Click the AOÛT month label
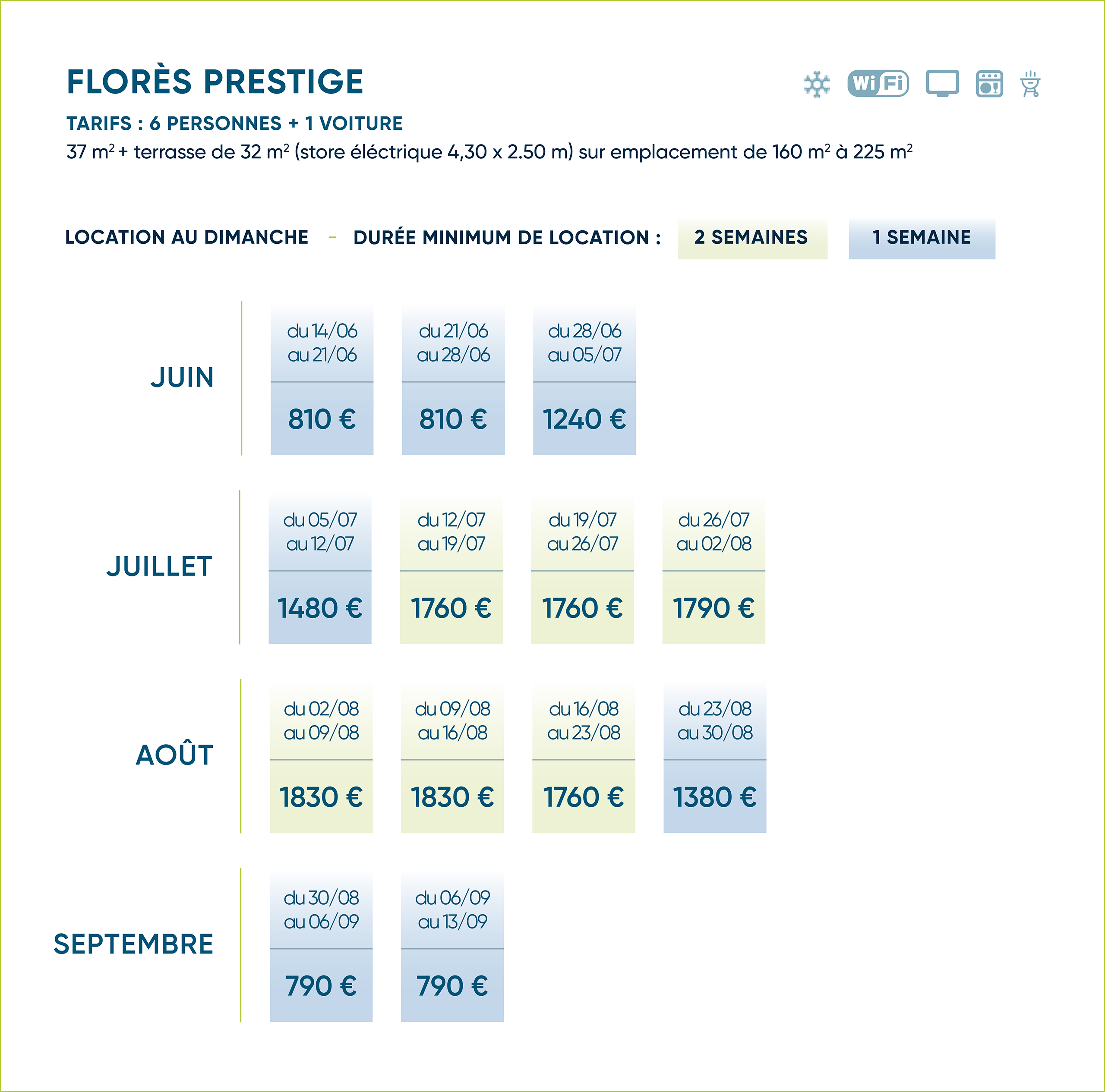 174,755
